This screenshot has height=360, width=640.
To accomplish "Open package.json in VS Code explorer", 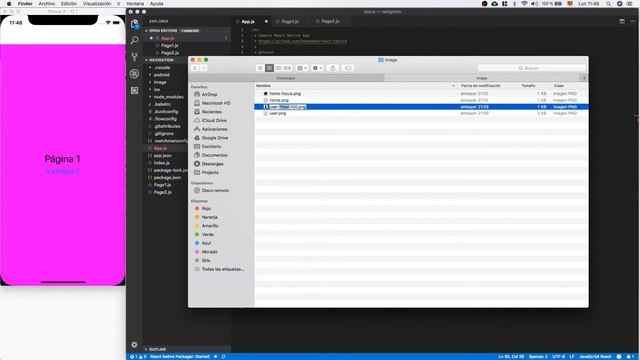I will pos(167,178).
